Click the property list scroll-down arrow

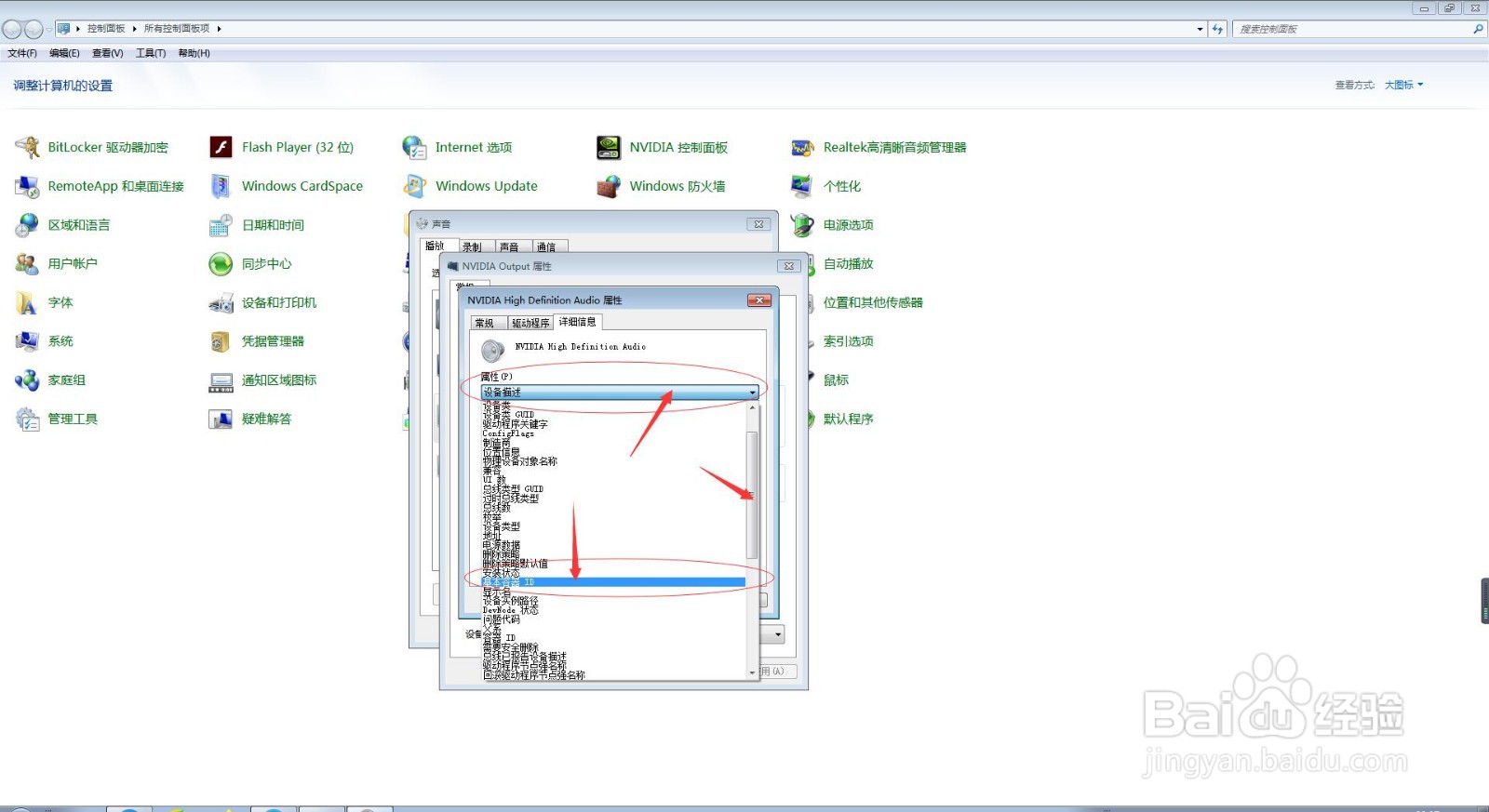click(x=752, y=672)
